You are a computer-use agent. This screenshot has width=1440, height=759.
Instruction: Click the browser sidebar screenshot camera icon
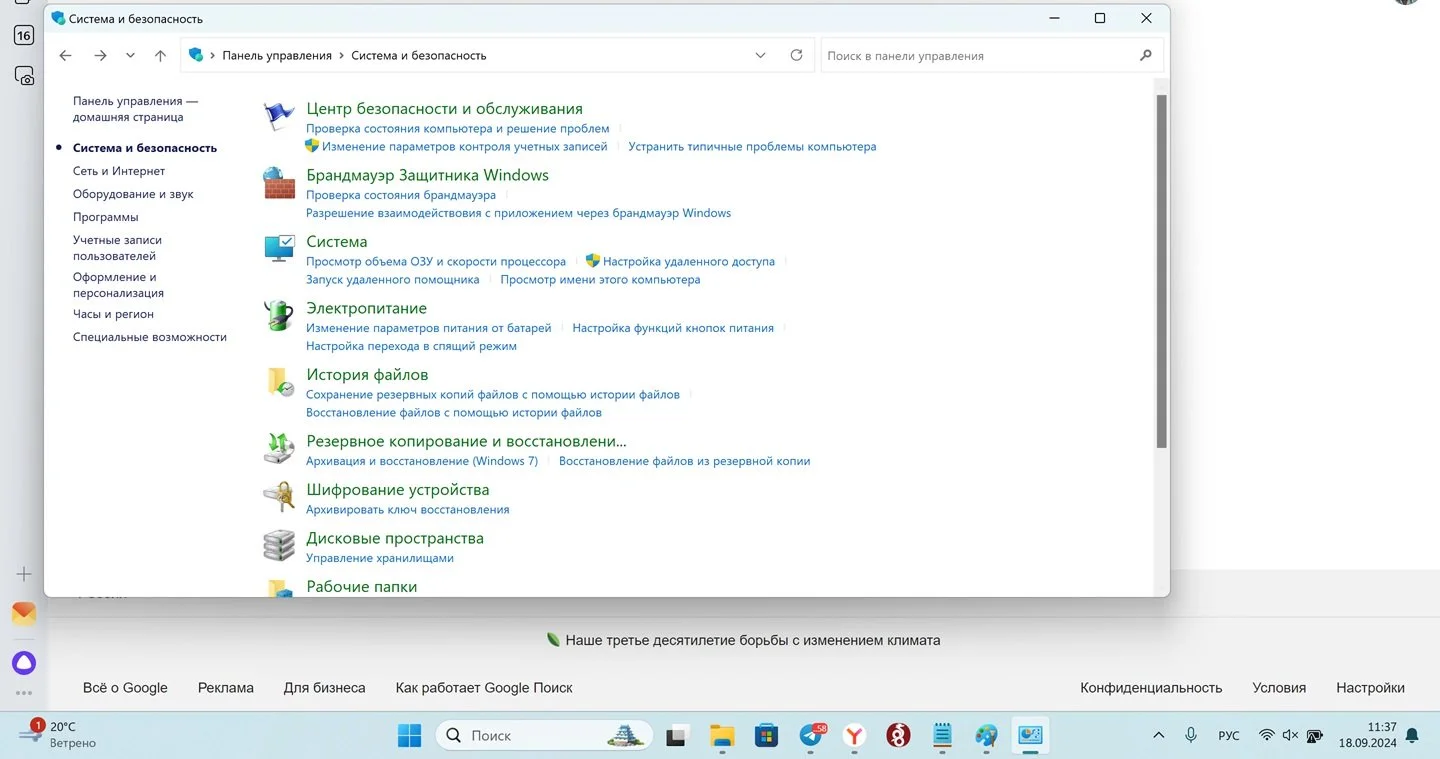click(24, 75)
